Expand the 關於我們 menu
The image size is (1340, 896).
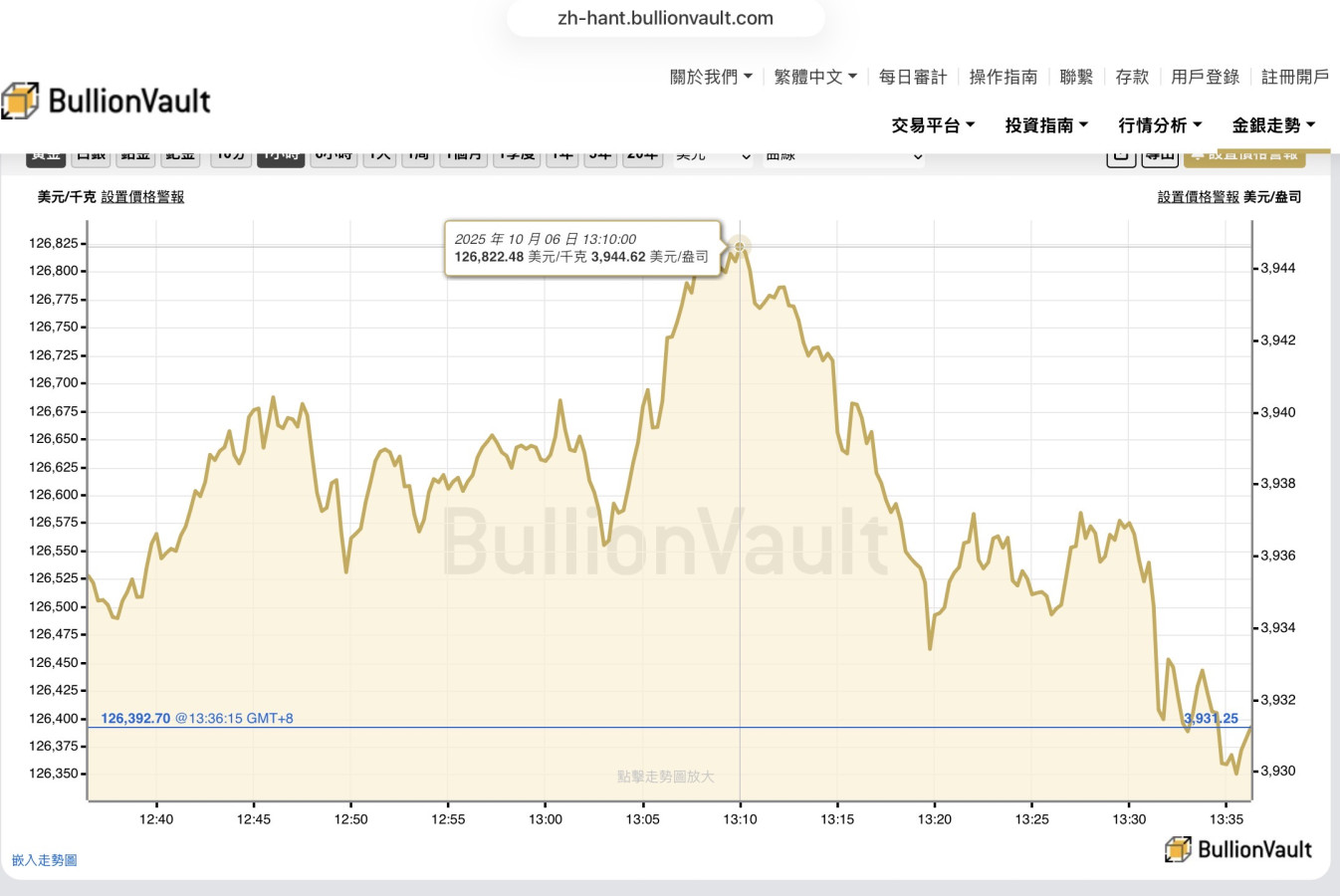coord(711,77)
